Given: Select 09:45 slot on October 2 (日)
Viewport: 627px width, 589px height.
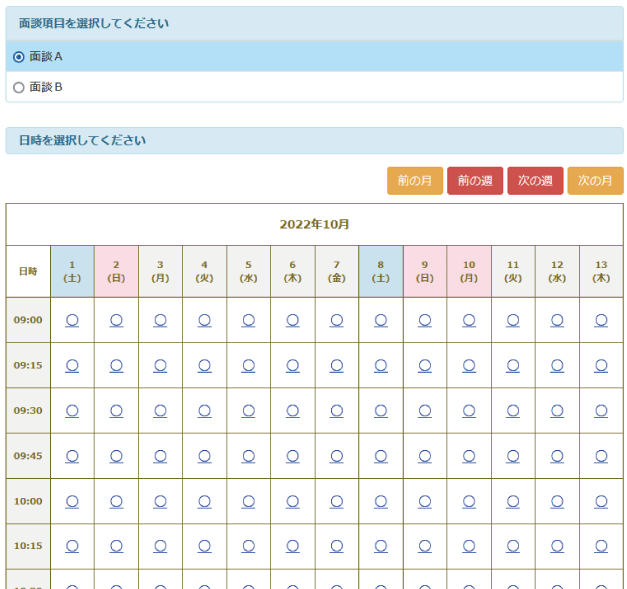Looking at the screenshot, I should click(x=116, y=455).
